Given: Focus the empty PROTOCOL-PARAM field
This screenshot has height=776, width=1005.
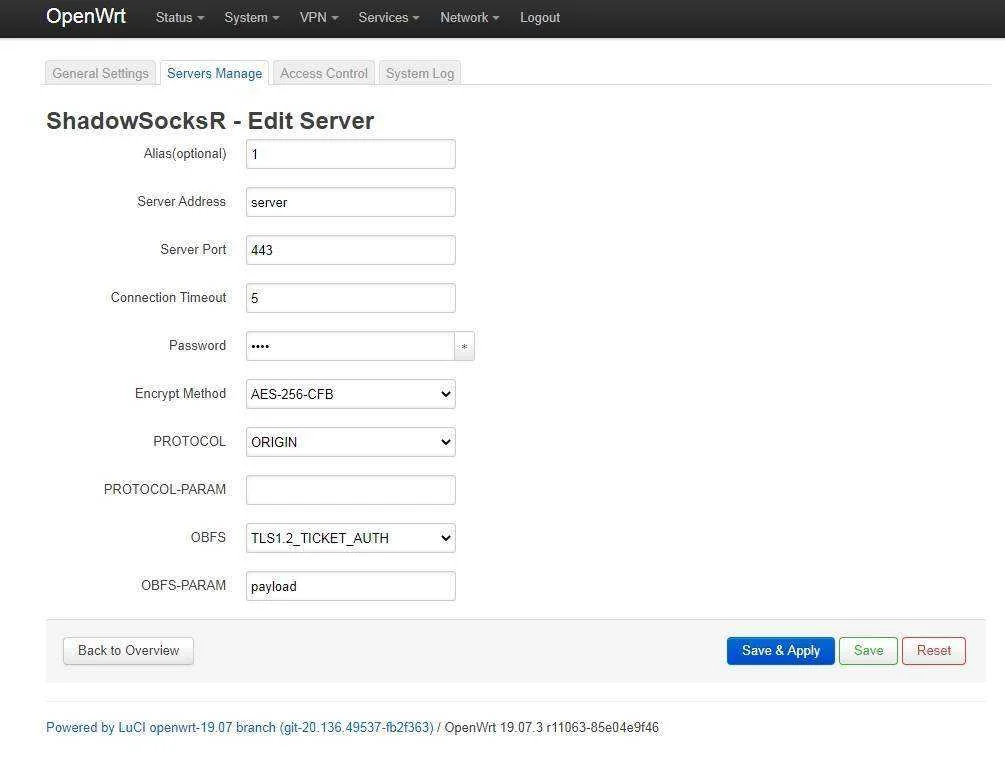Looking at the screenshot, I should click(351, 490).
